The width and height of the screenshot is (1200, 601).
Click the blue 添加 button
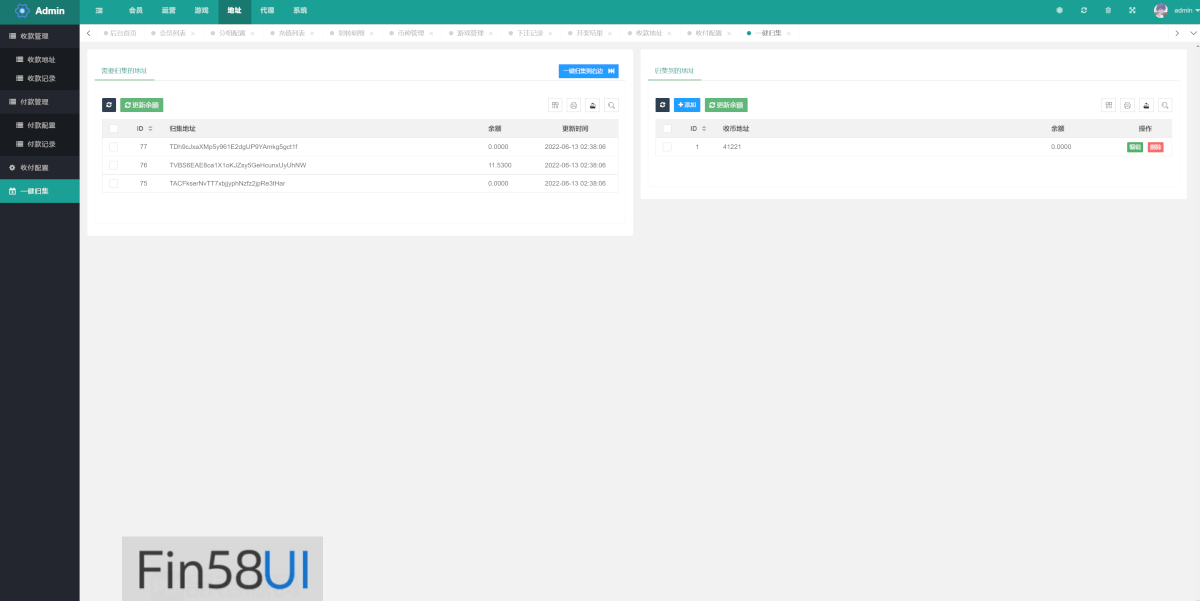point(687,105)
